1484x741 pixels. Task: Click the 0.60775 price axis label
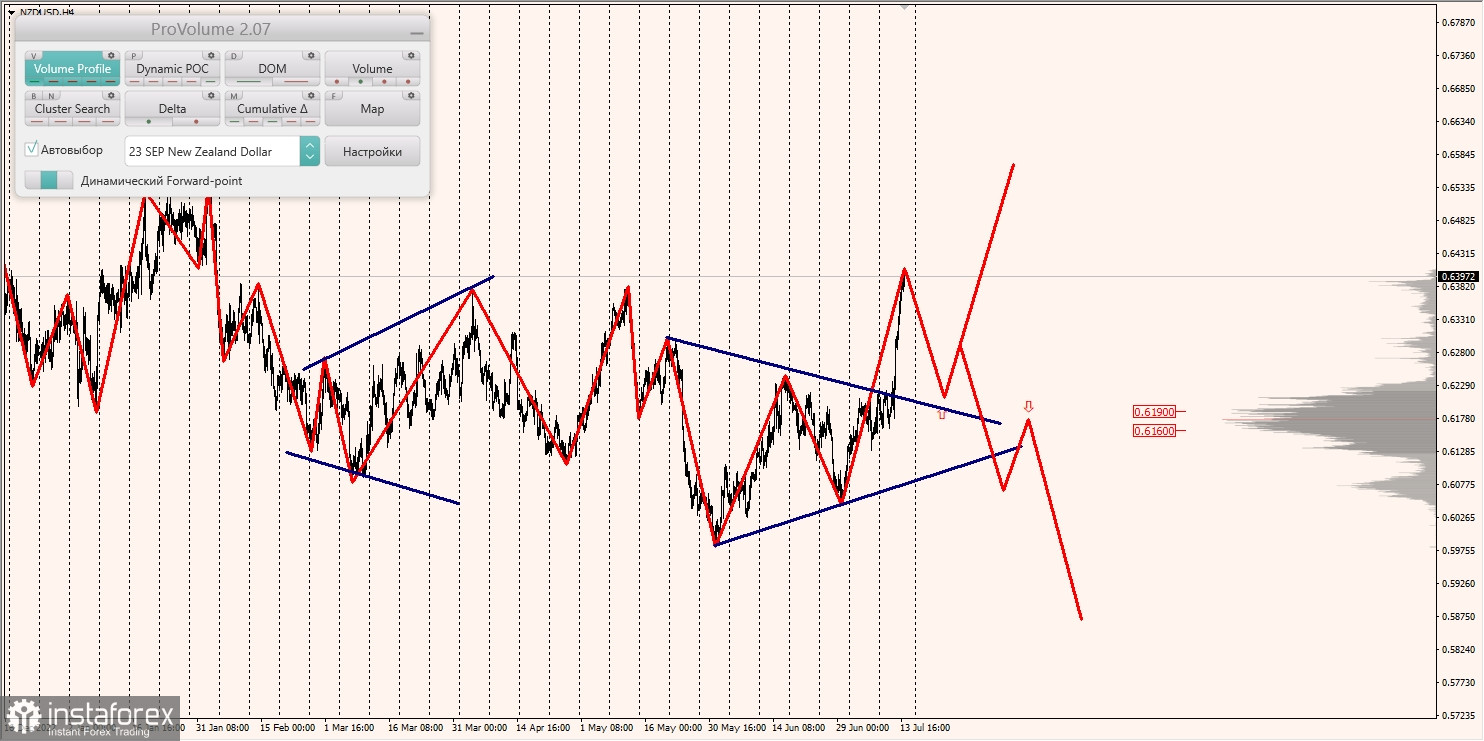point(1458,485)
